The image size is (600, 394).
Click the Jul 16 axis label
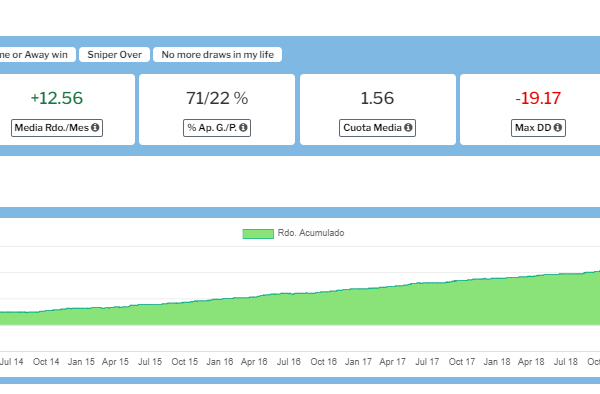289,361
